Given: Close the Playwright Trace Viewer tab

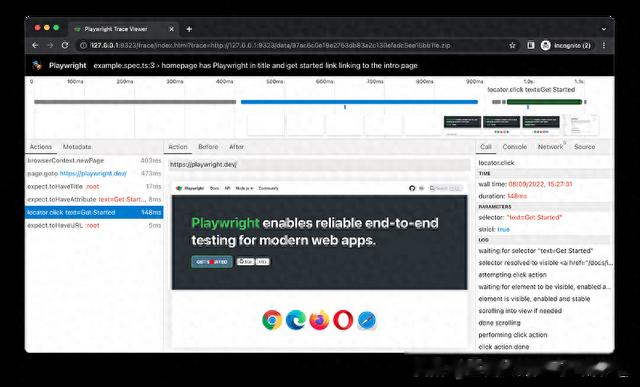Looking at the screenshot, I should pyautogui.click(x=171, y=29).
